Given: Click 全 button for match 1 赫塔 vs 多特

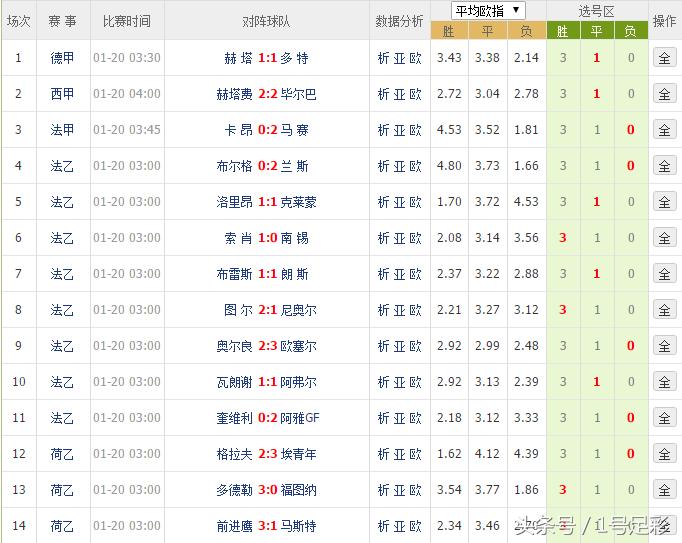Looking at the screenshot, I should (664, 58).
